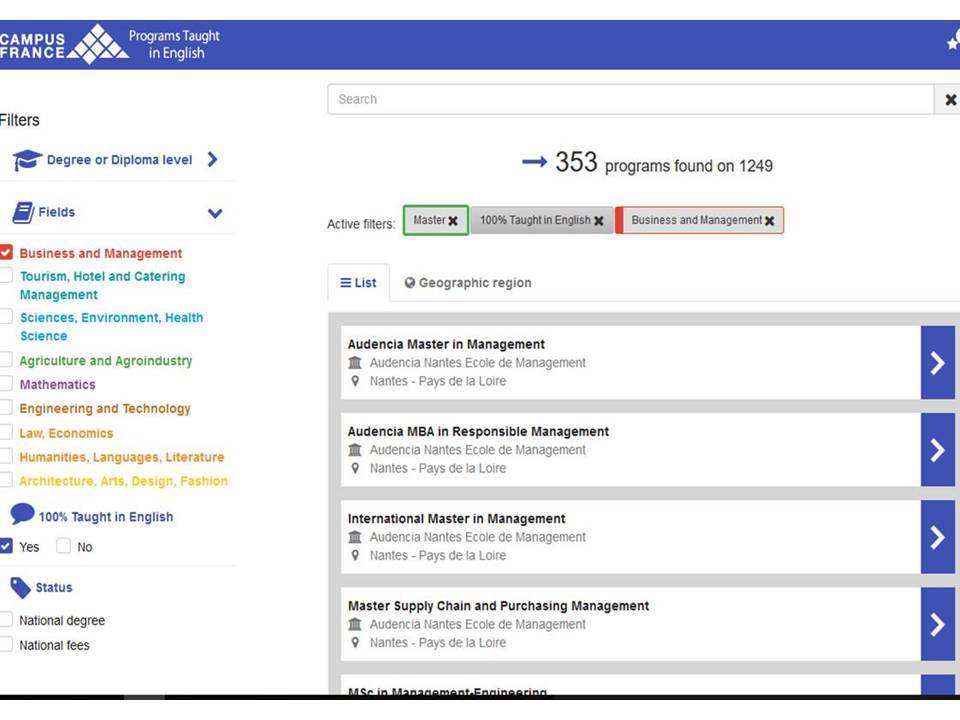
Task: Collapse the Fields section chevron
Action: point(215,213)
